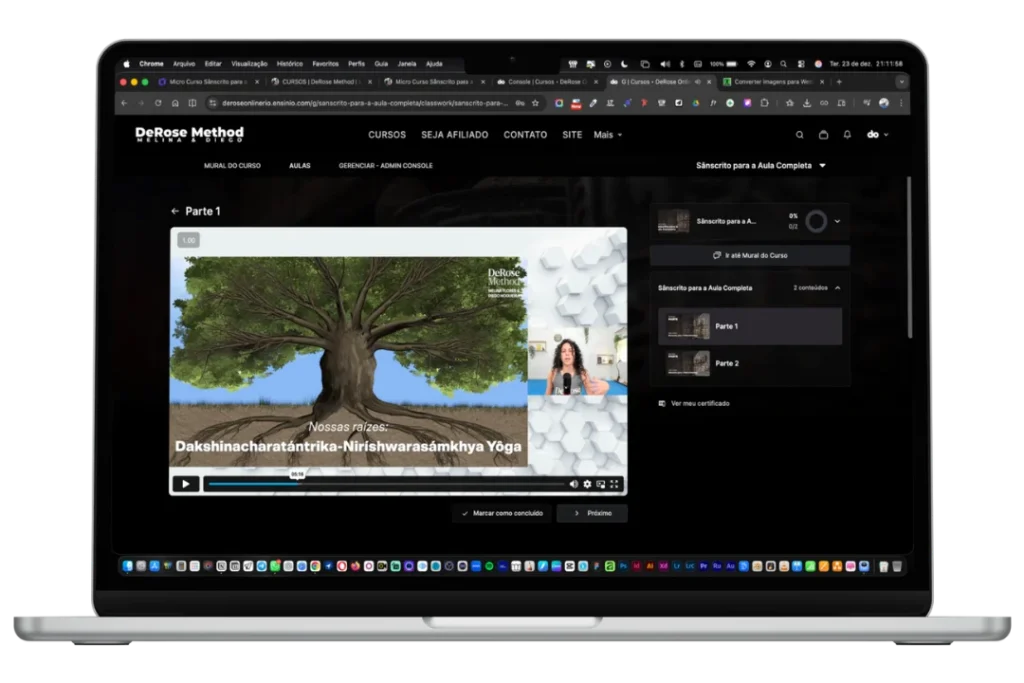Open the SITE navigation link
1024x683 pixels.
[x=572, y=135]
